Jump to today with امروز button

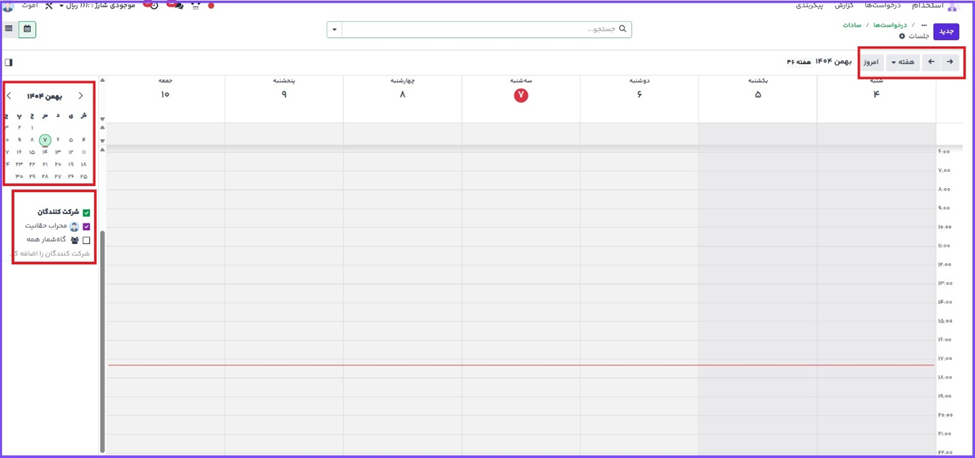[871, 62]
